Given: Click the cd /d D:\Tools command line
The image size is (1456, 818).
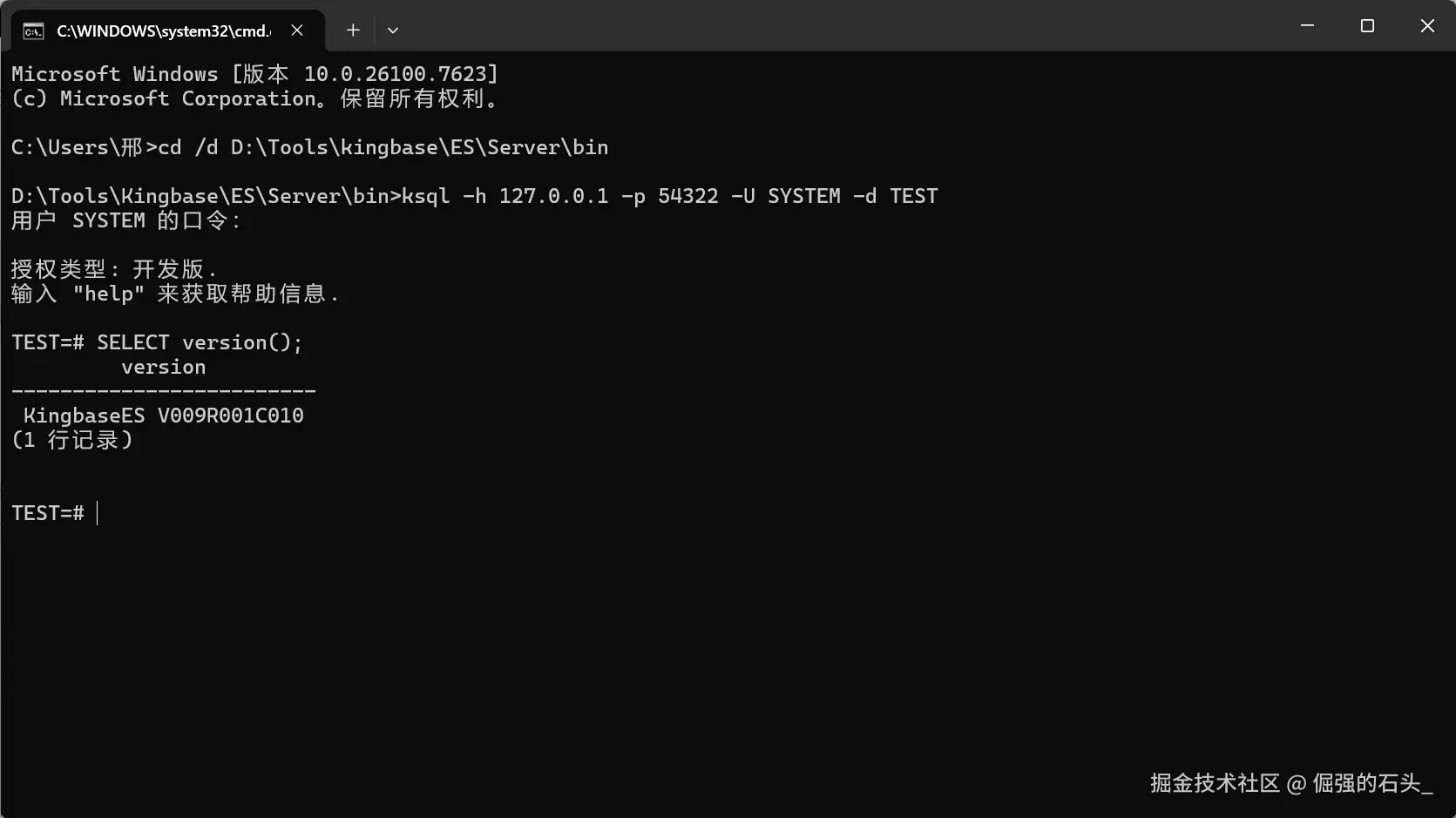Looking at the screenshot, I should click(383, 147).
